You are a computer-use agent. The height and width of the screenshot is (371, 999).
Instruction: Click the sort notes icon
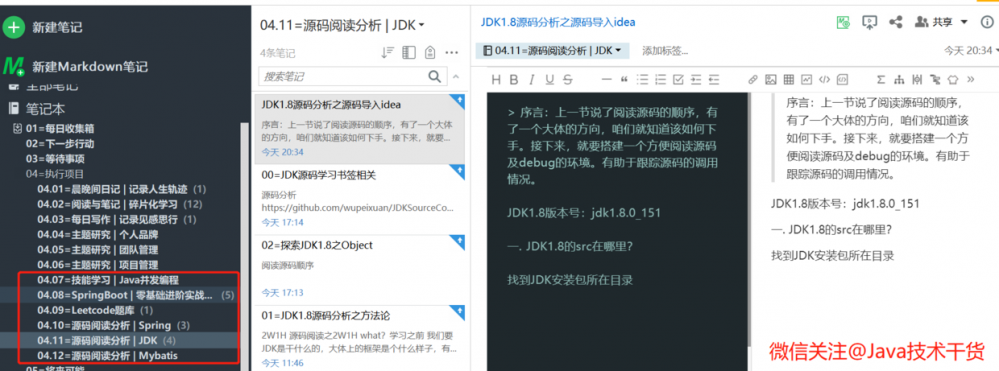coord(387,53)
